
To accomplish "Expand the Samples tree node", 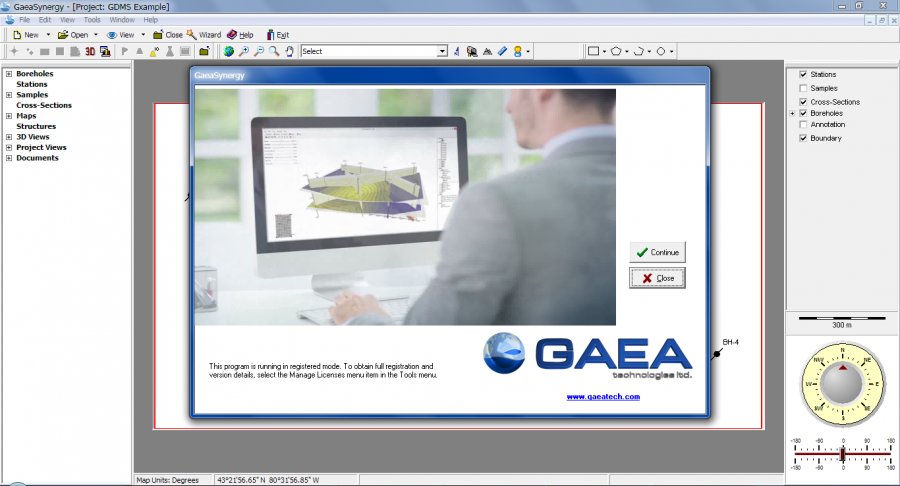I will (x=9, y=95).
